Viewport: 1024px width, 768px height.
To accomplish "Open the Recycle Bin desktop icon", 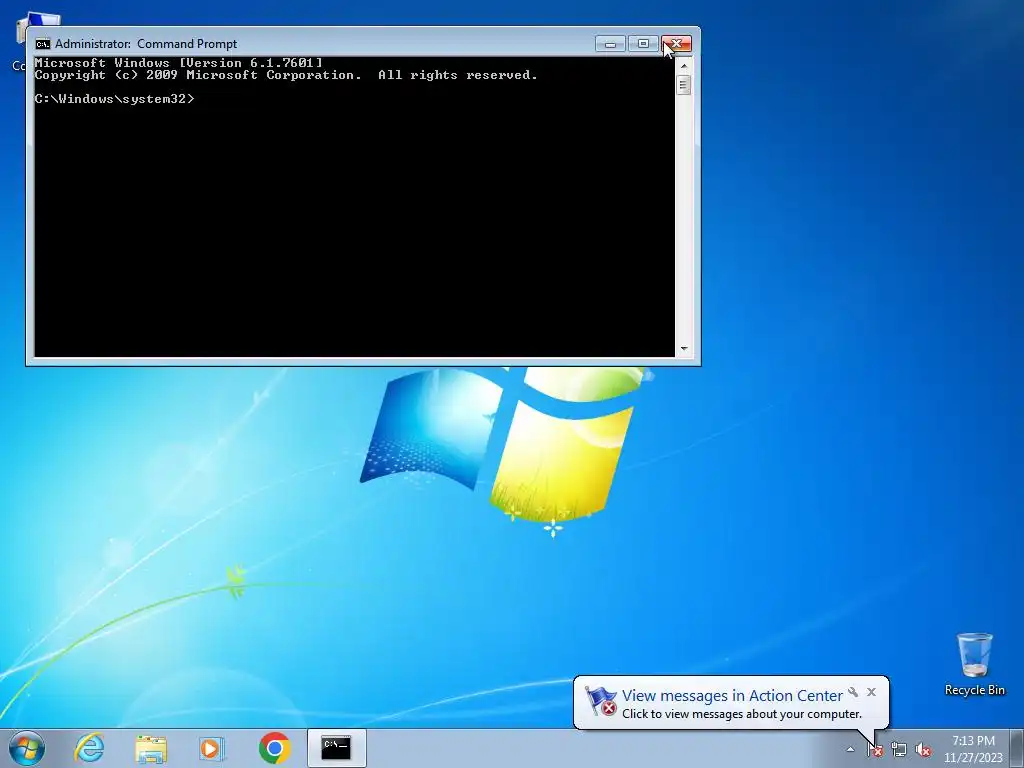I will pyautogui.click(x=974, y=664).
